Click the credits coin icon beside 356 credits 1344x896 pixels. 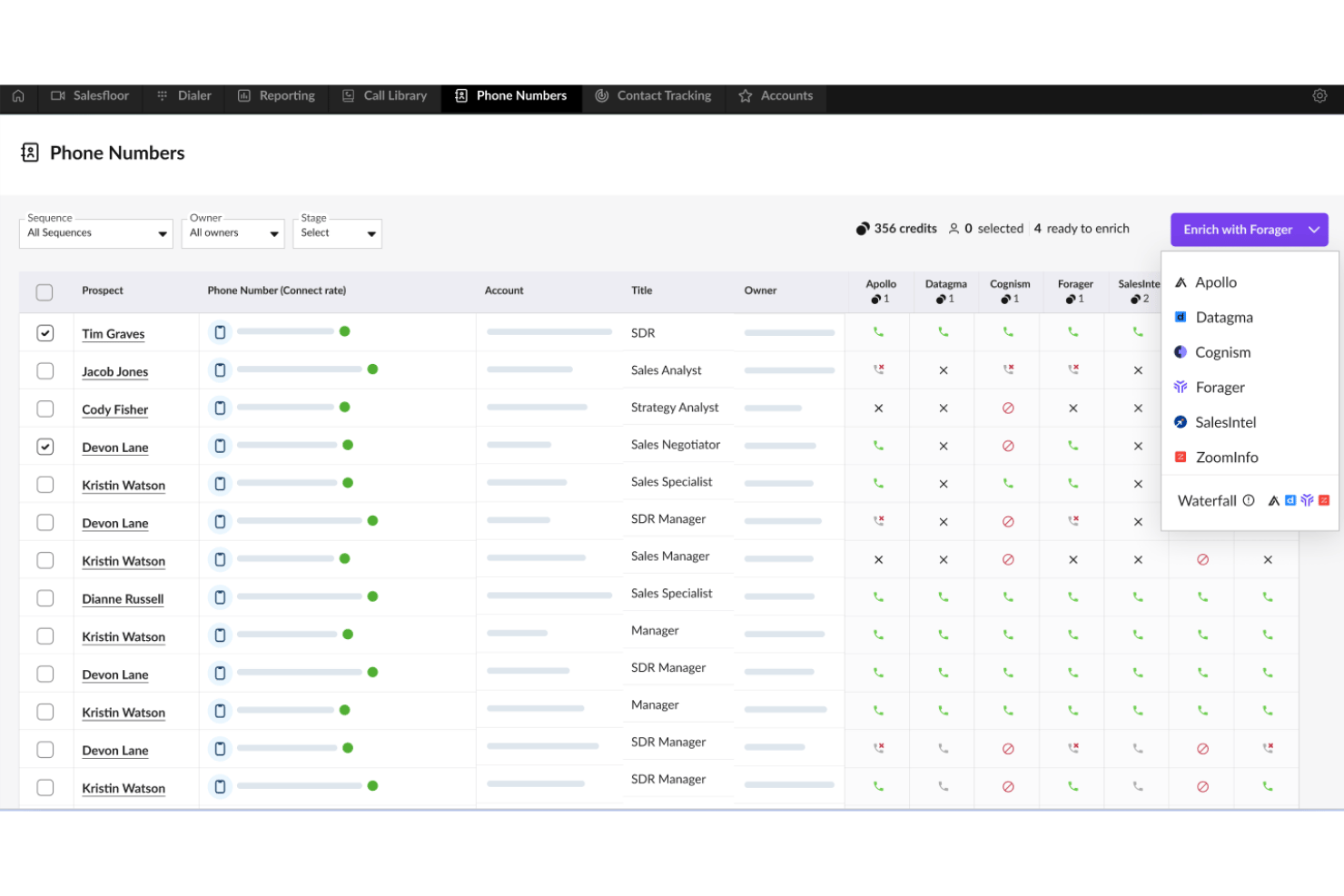pyautogui.click(x=863, y=229)
